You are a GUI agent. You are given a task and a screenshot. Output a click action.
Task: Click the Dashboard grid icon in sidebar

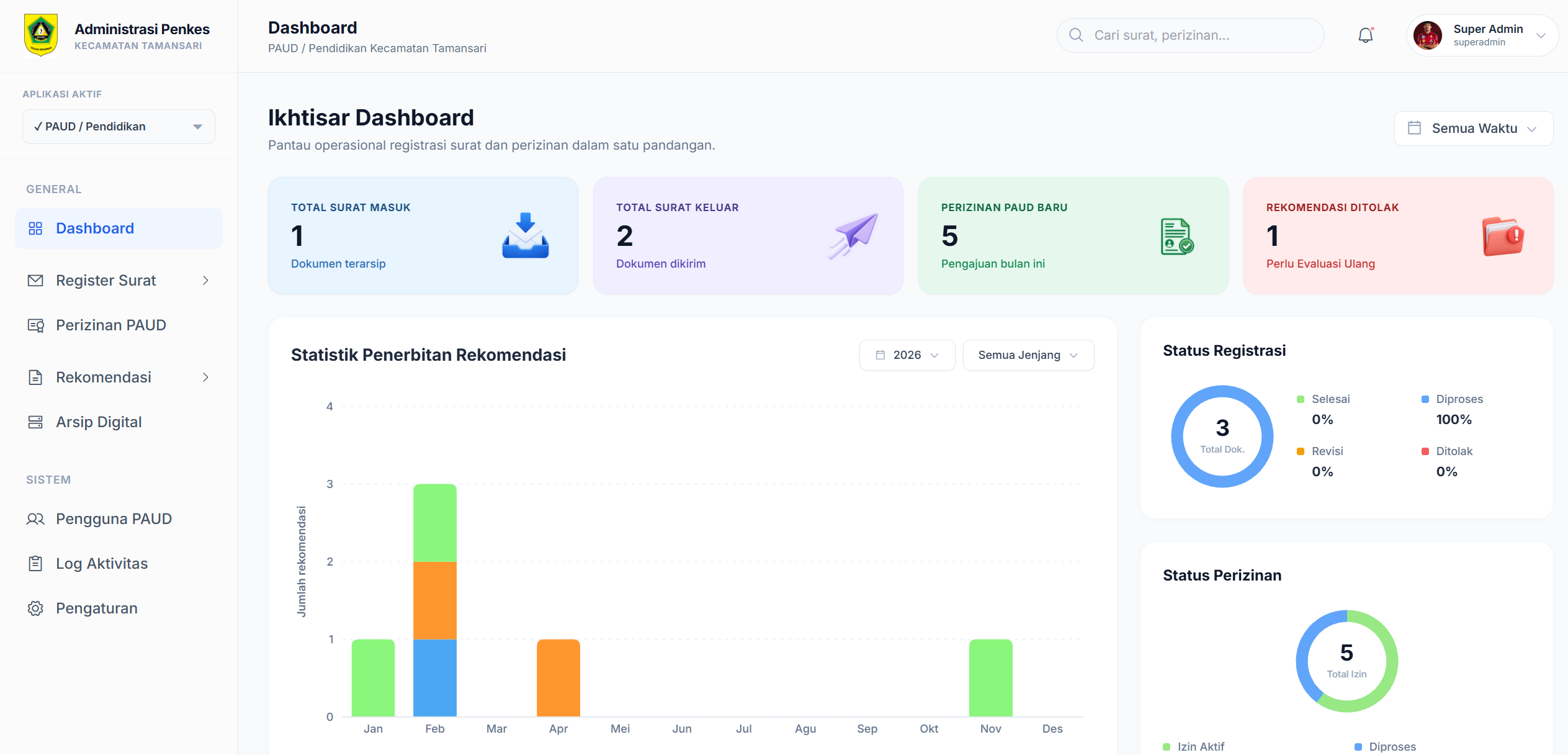coord(35,228)
